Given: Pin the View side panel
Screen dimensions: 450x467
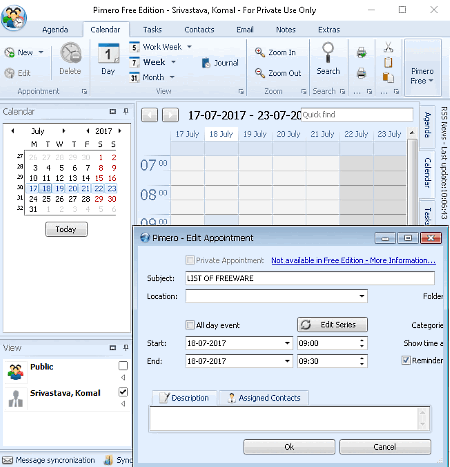Looking at the screenshot, I should coord(126,348).
